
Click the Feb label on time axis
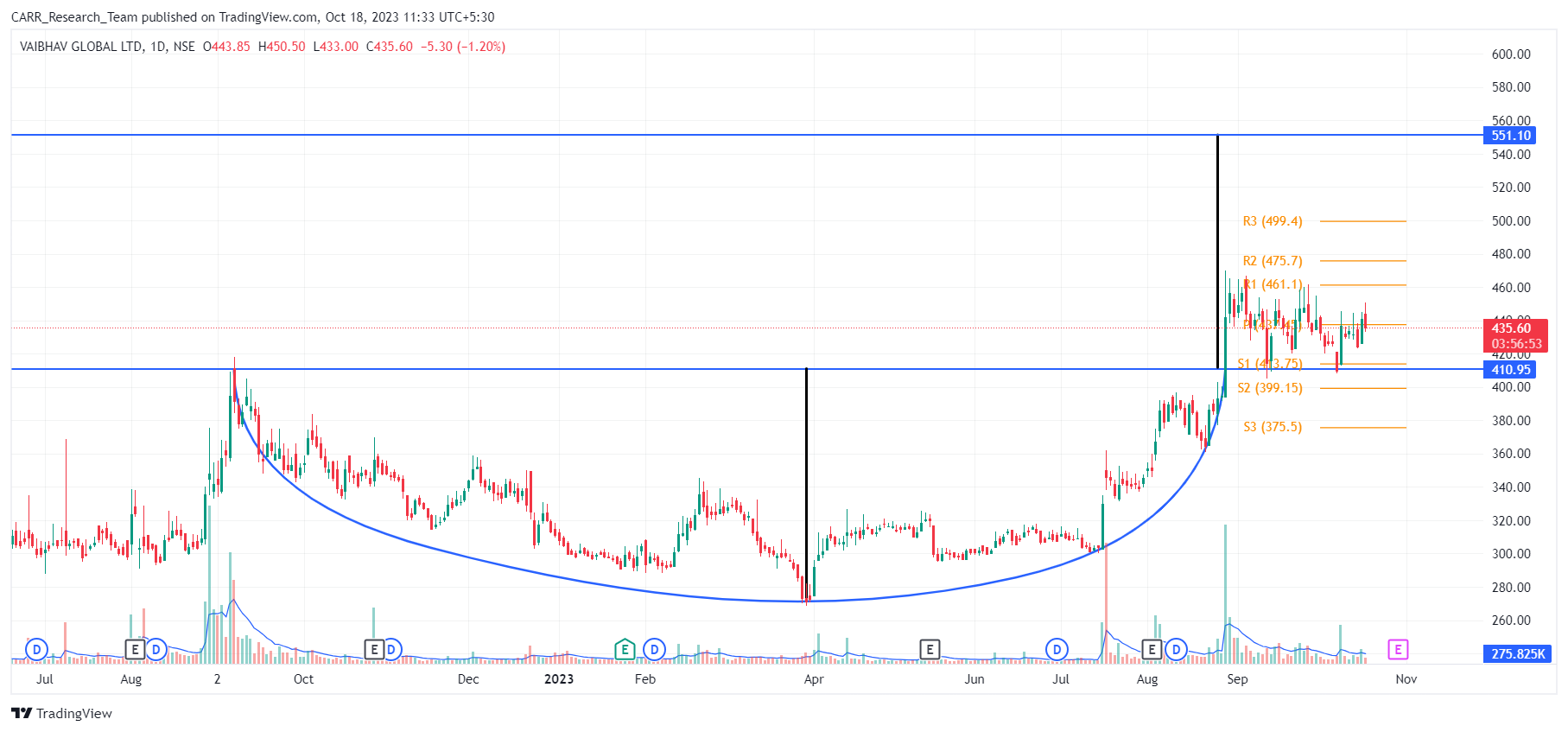(645, 679)
